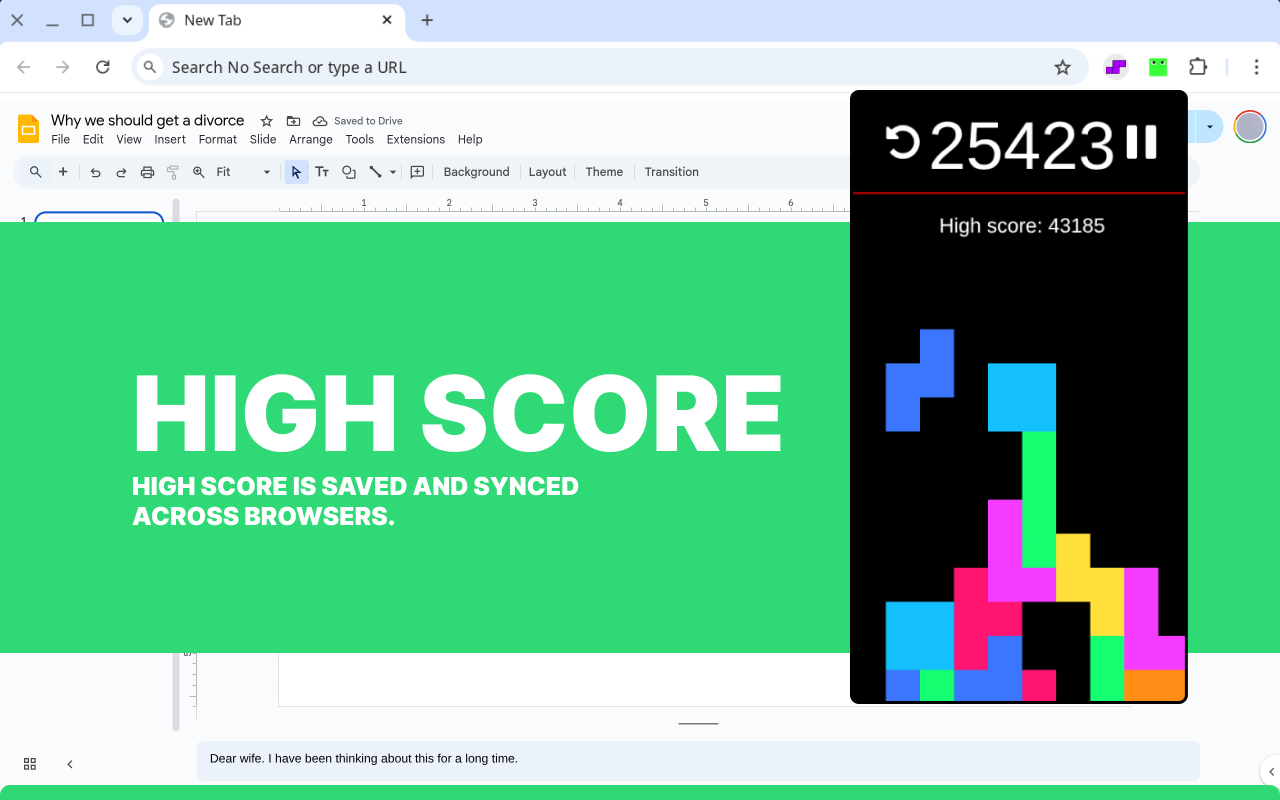This screenshot has height=800, width=1280.
Task: Print the presentation
Action: point(147,172)
